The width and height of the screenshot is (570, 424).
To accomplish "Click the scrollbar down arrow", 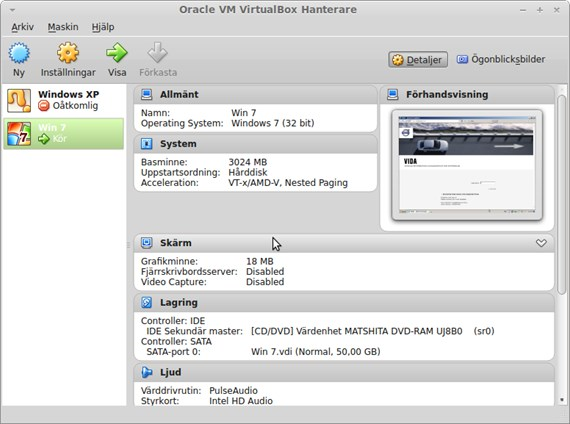I will [562, 400].
